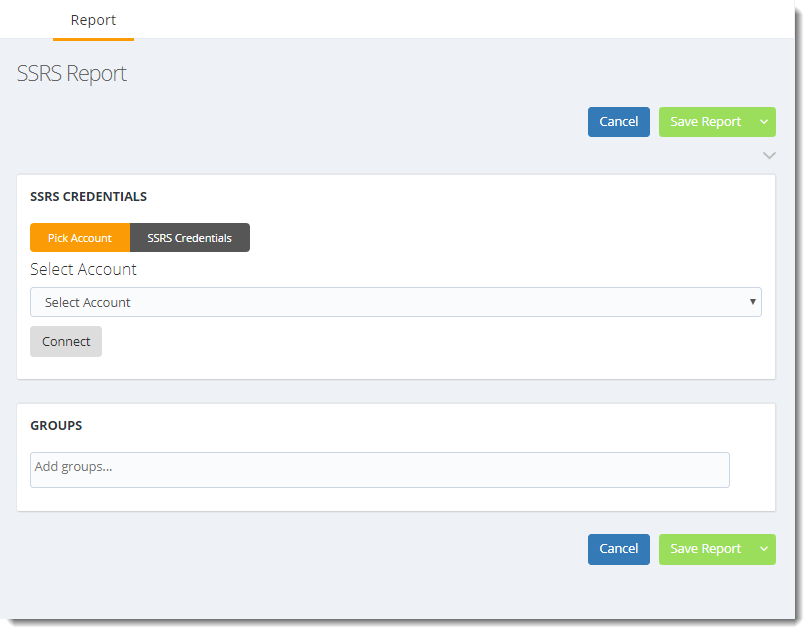Click the top Cancel button

618,122
